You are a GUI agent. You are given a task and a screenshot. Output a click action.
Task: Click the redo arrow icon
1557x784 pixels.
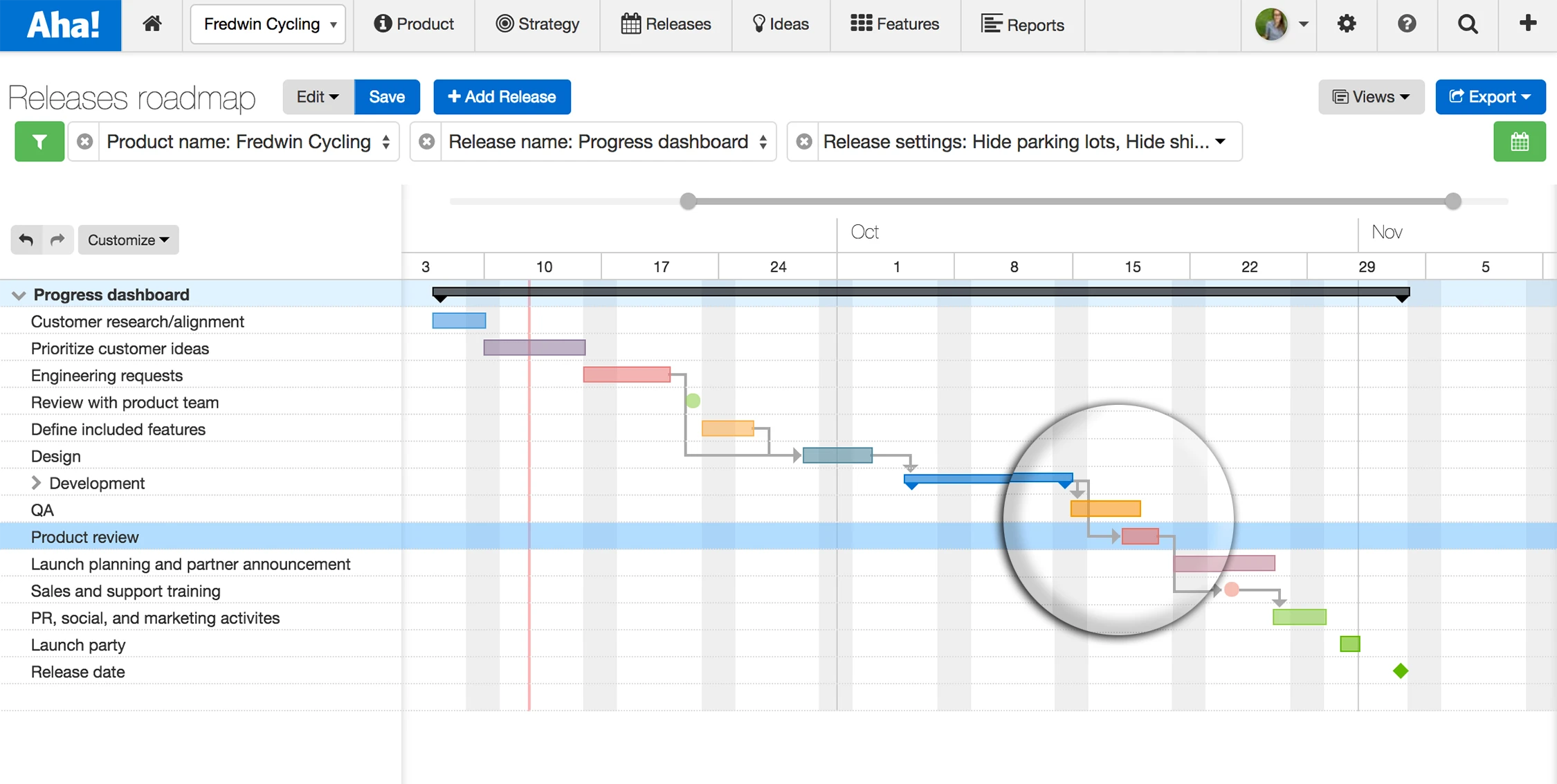[58, 239]
